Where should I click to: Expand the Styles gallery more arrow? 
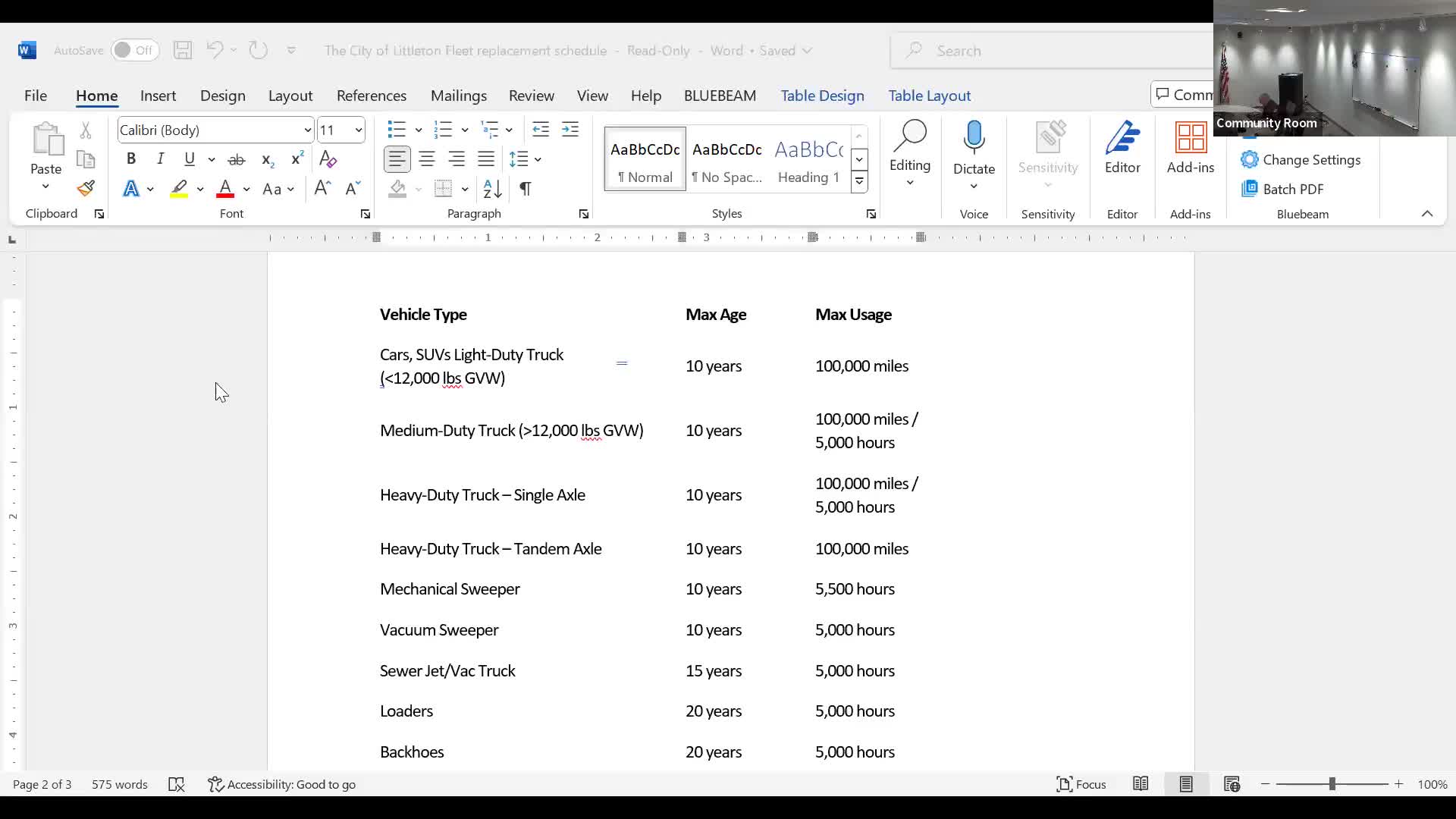[x=859, y=181]
